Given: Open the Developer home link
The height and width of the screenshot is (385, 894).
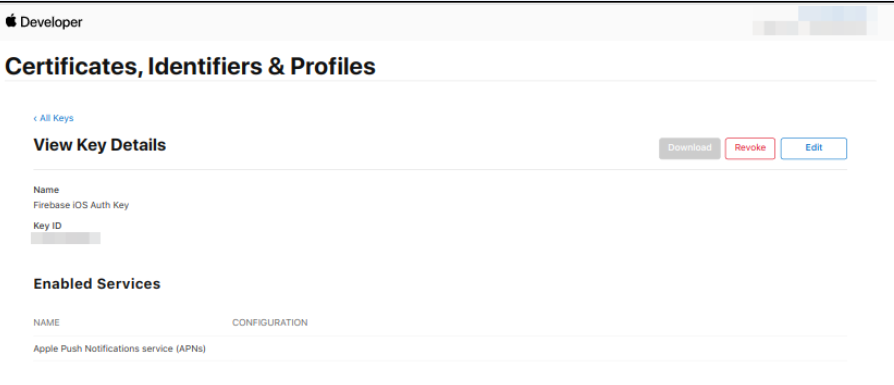Looking at the screenshot, I should click(51, 22).
